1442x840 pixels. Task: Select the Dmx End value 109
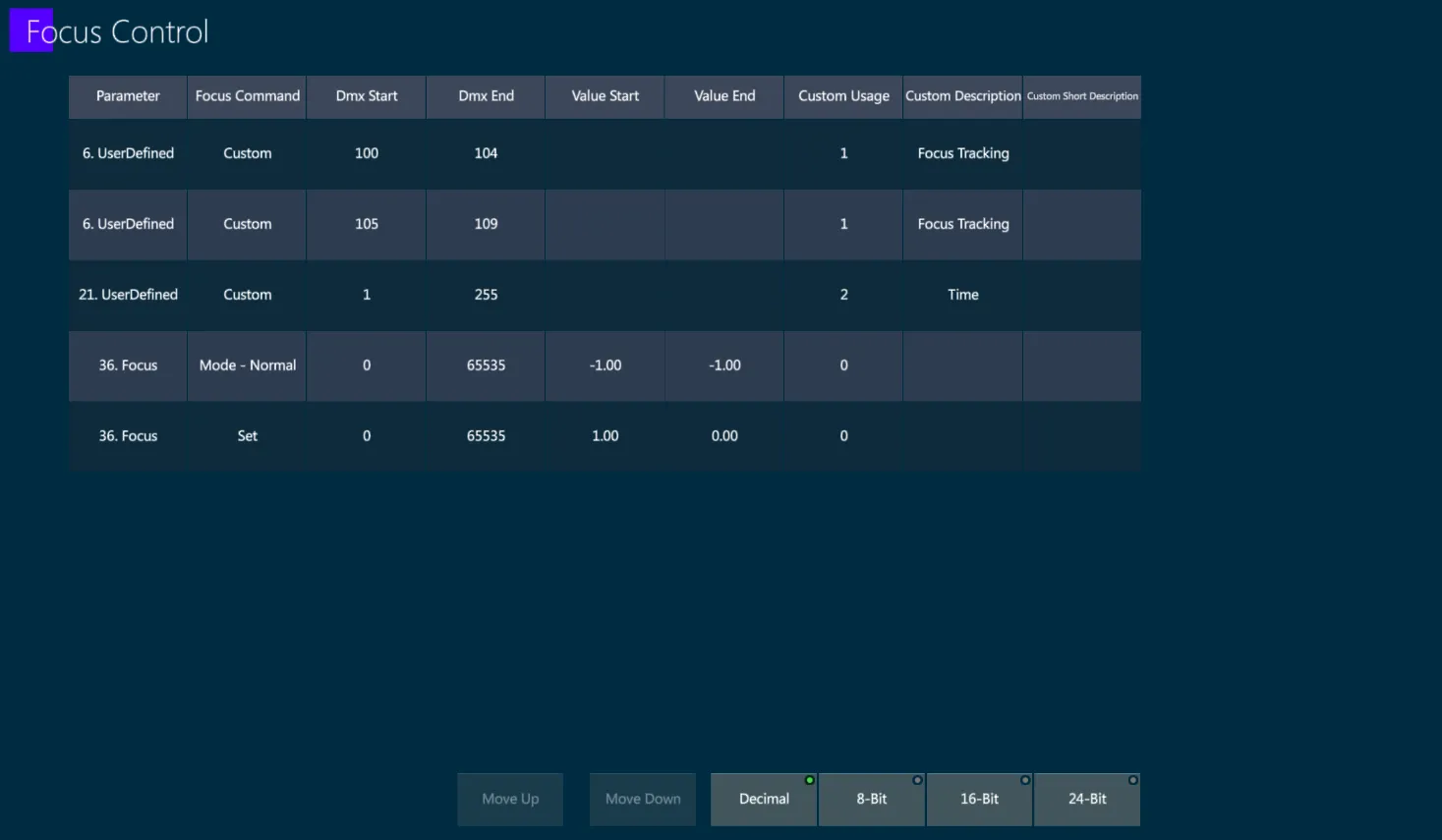coord(486,224)
